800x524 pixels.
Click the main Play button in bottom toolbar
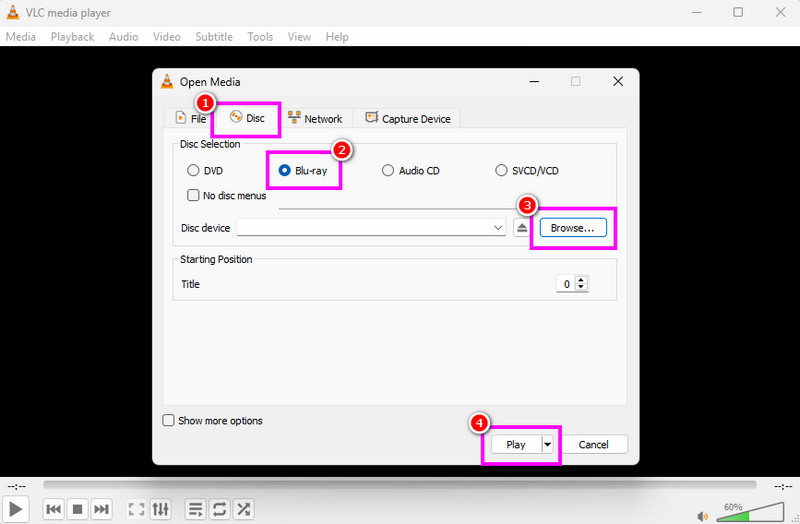17,509
